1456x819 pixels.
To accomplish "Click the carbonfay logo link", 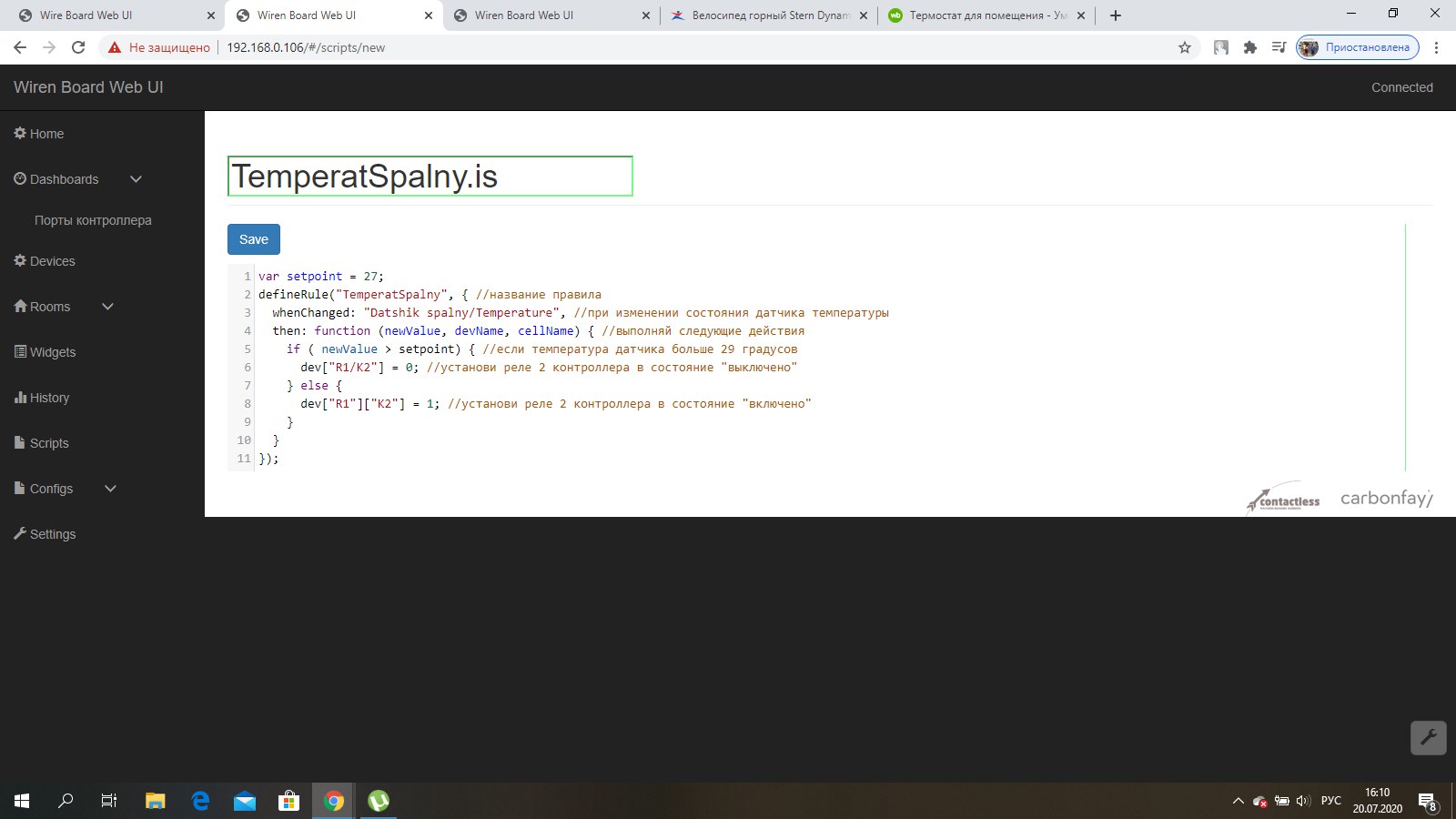I will 1386,499.
